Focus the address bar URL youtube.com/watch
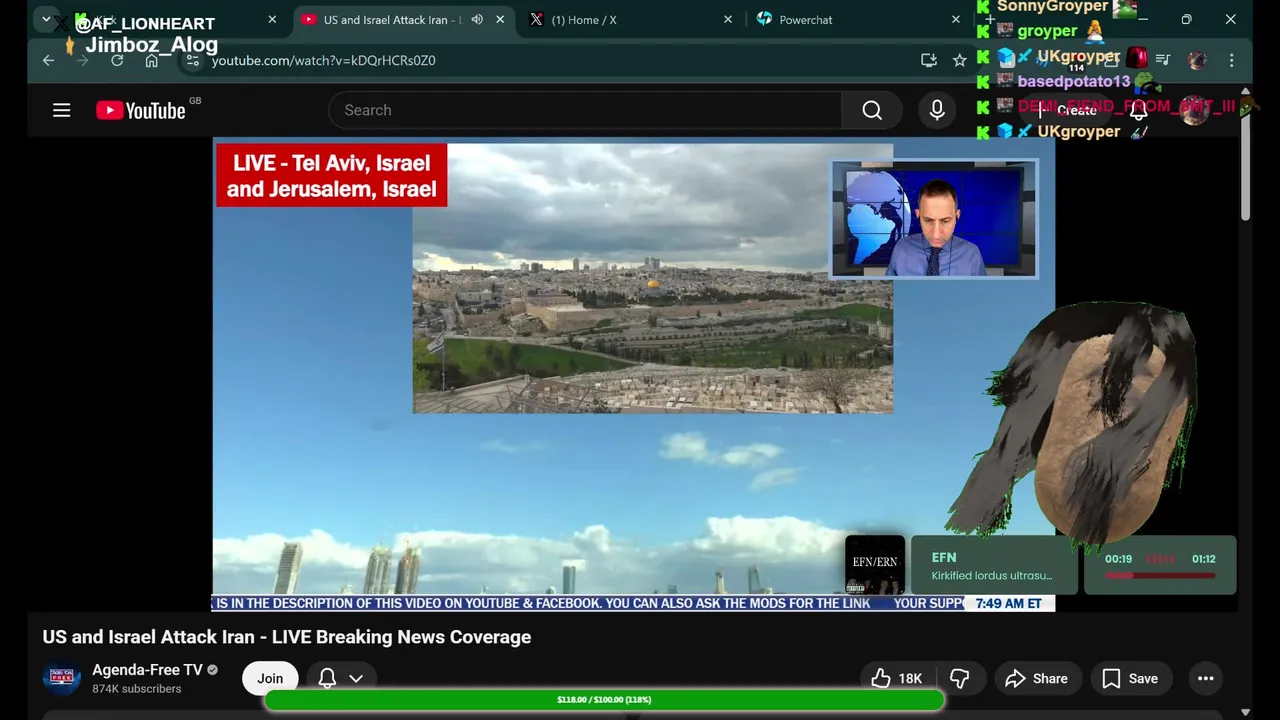The image size is (1280, 720). [x=323, y=60]
